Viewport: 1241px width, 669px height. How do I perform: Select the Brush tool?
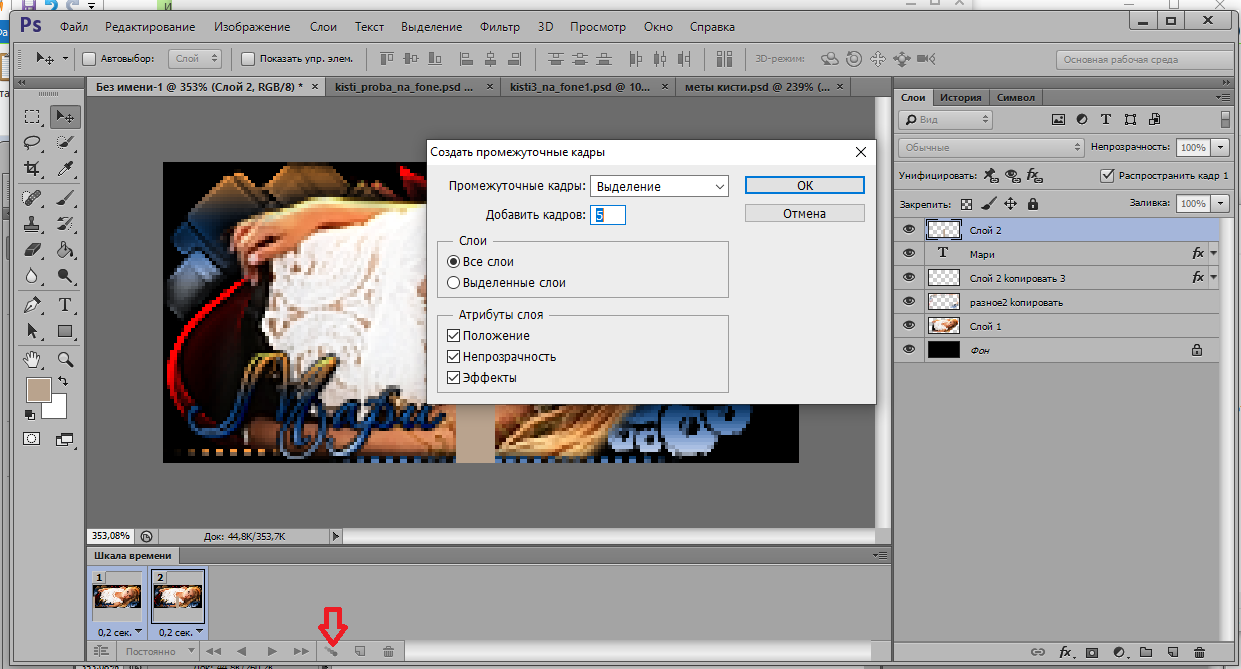tap(65, 197)
